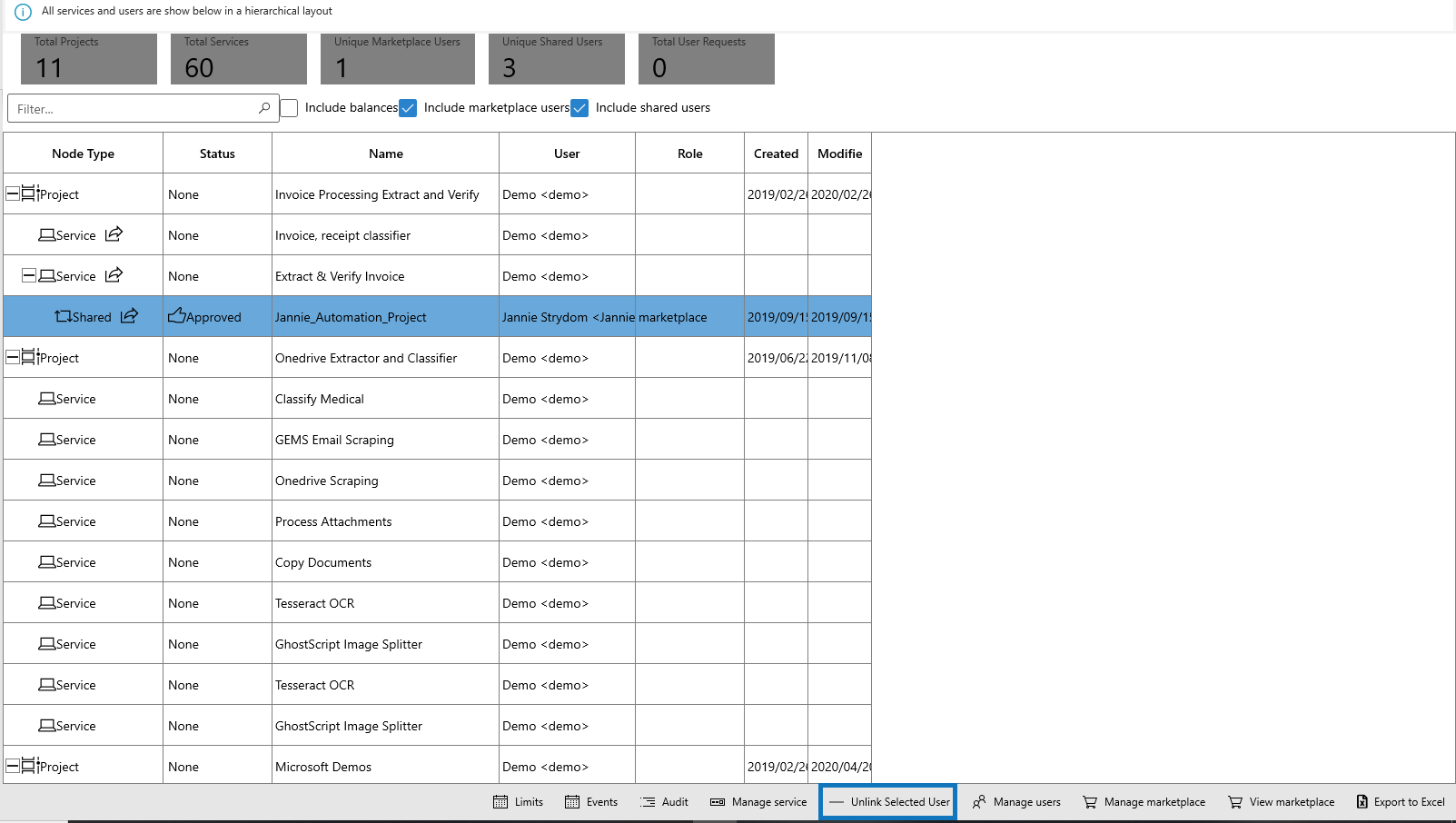The width and height of the screenshot is (1456, 823).
Task: Select the Jannie_Automation_Project name cell
Action: tap(386, 316)
